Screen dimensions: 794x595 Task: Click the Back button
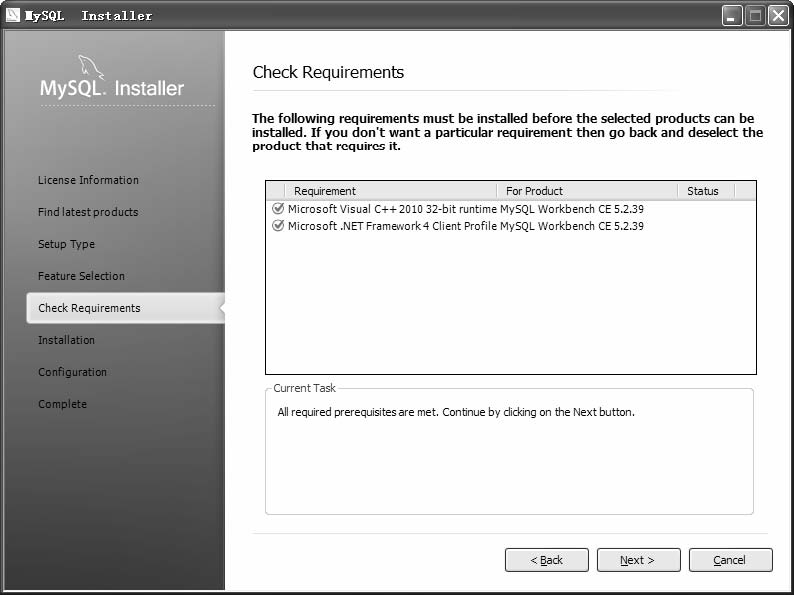pyautogui.click(x=547, y=560)
